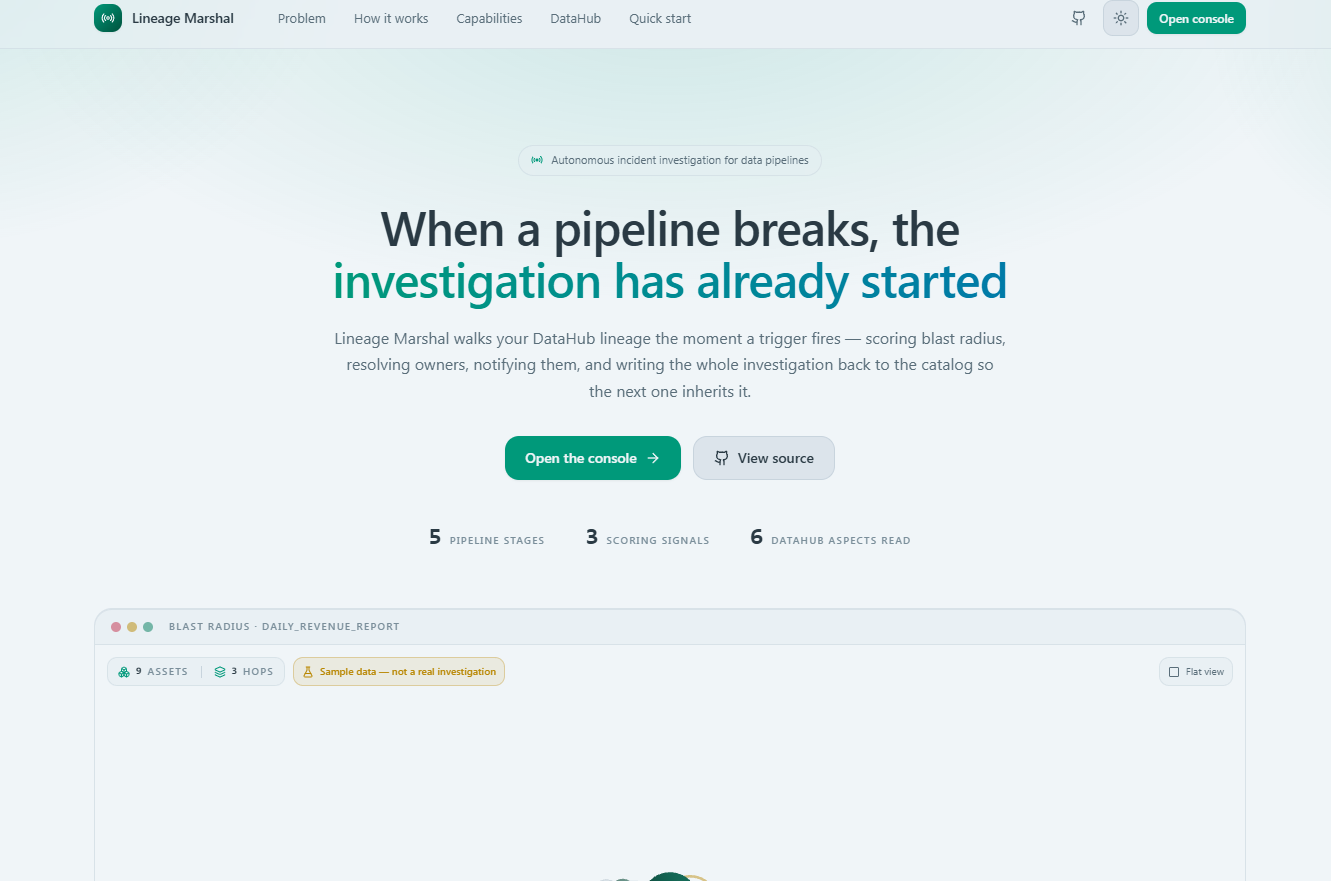Toggle light/dark theme with sun icon

tap(1121, 18)
